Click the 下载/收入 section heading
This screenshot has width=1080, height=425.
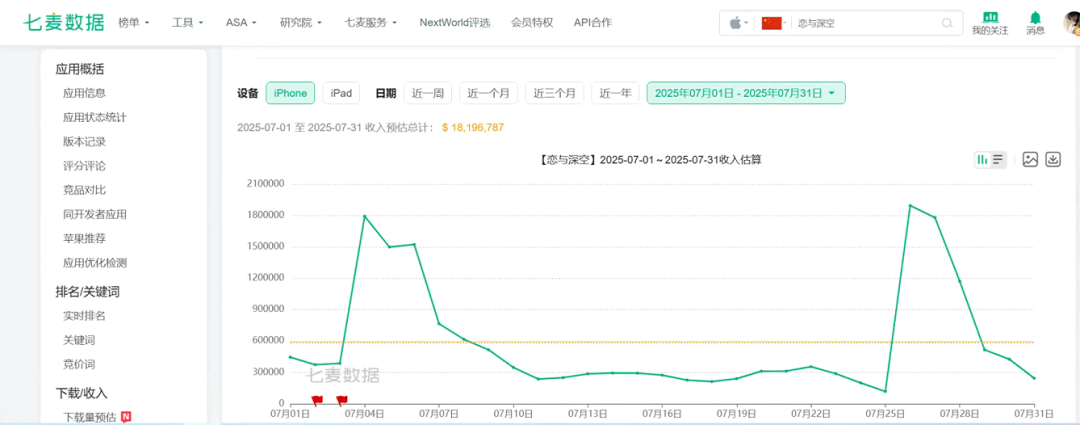(x=81, y=393)
